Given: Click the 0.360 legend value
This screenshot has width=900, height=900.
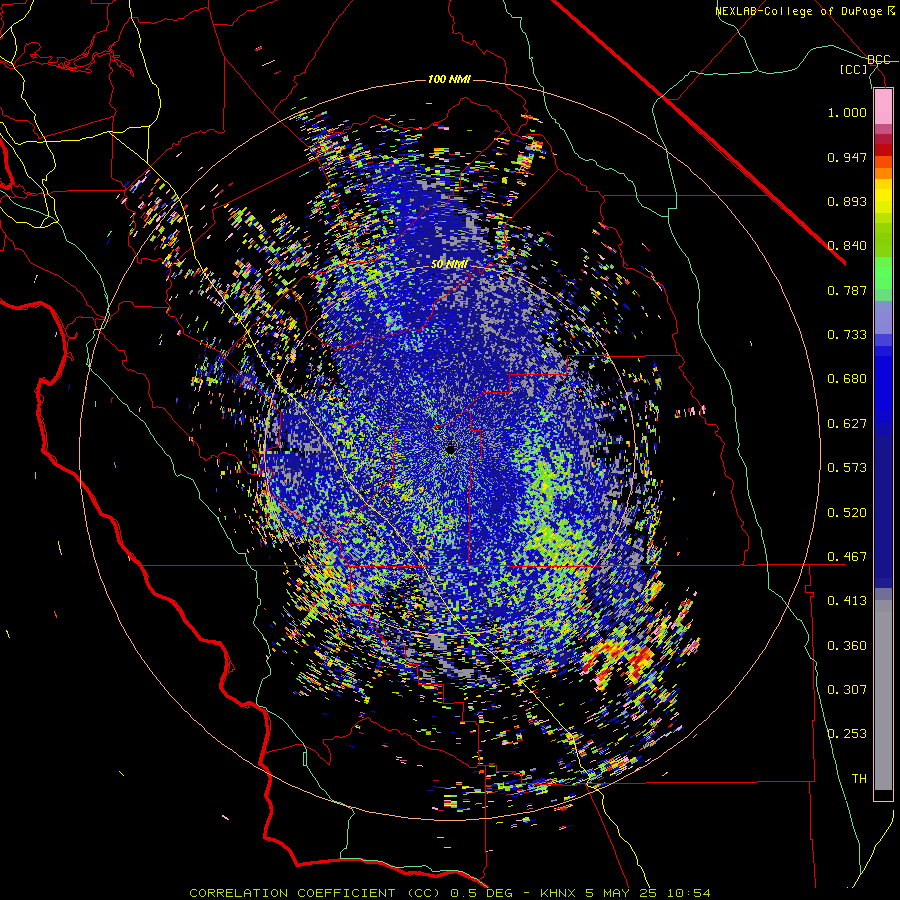Looking at the screenshot, I should [847, 646].
